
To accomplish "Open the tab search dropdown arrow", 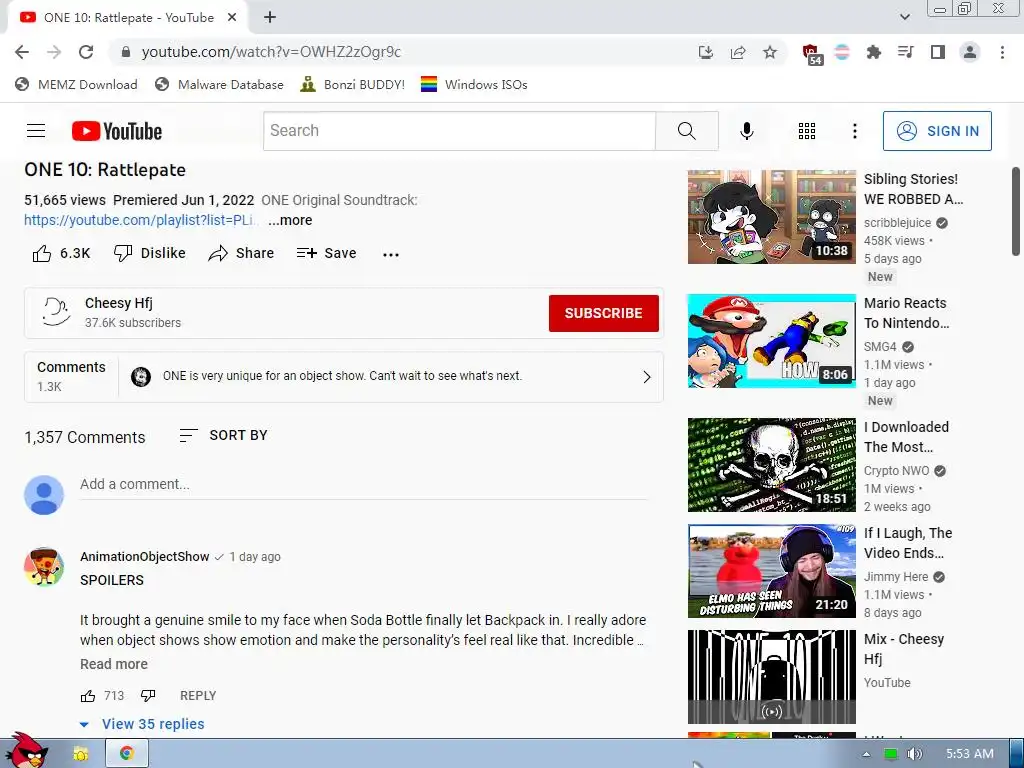I will click(x=904, y=18).
